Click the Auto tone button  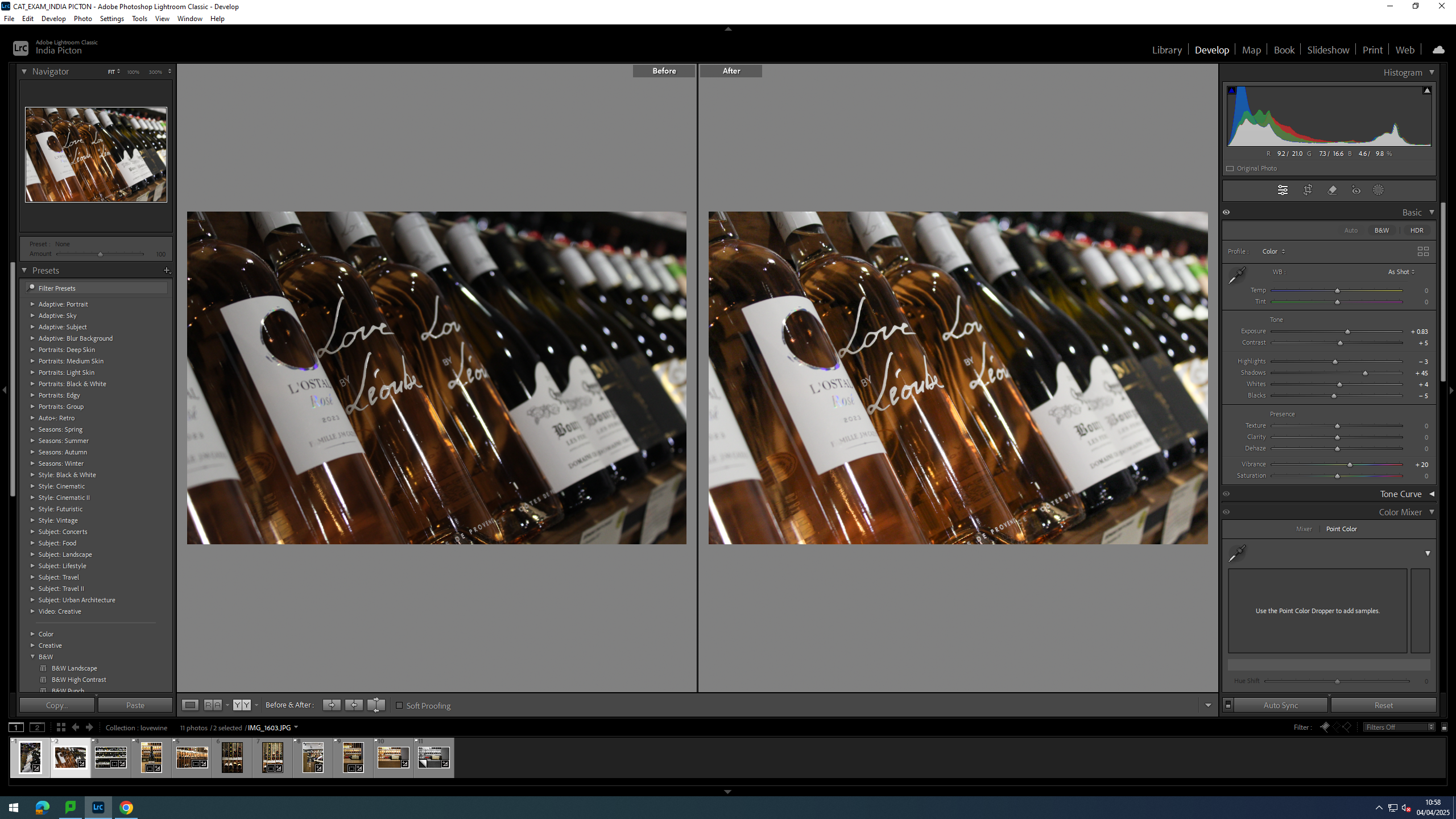tap(1351, 230)
